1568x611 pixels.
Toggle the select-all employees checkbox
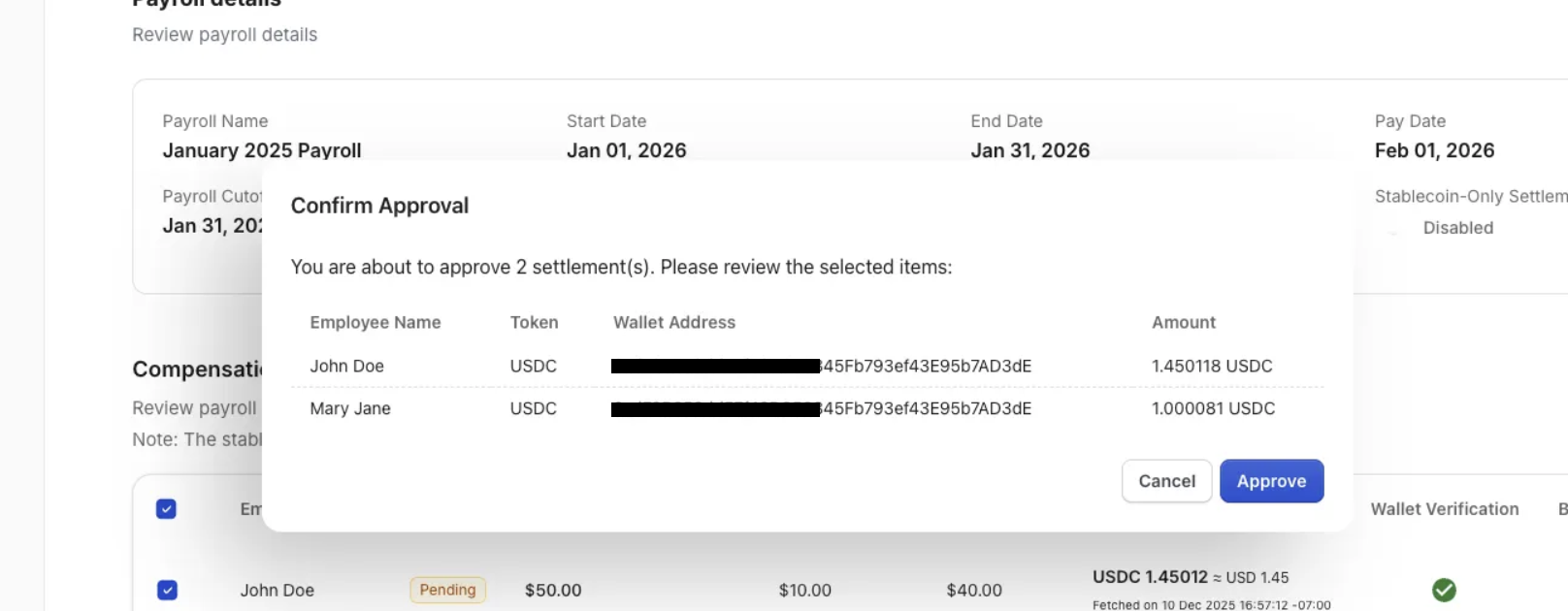(x=166, y=509)
